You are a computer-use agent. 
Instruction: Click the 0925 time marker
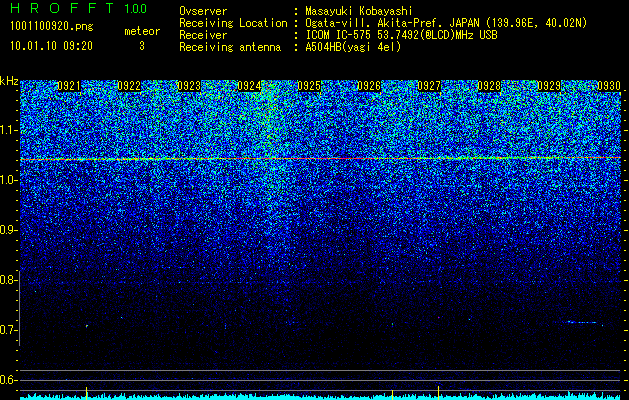(x=309, y=86)
